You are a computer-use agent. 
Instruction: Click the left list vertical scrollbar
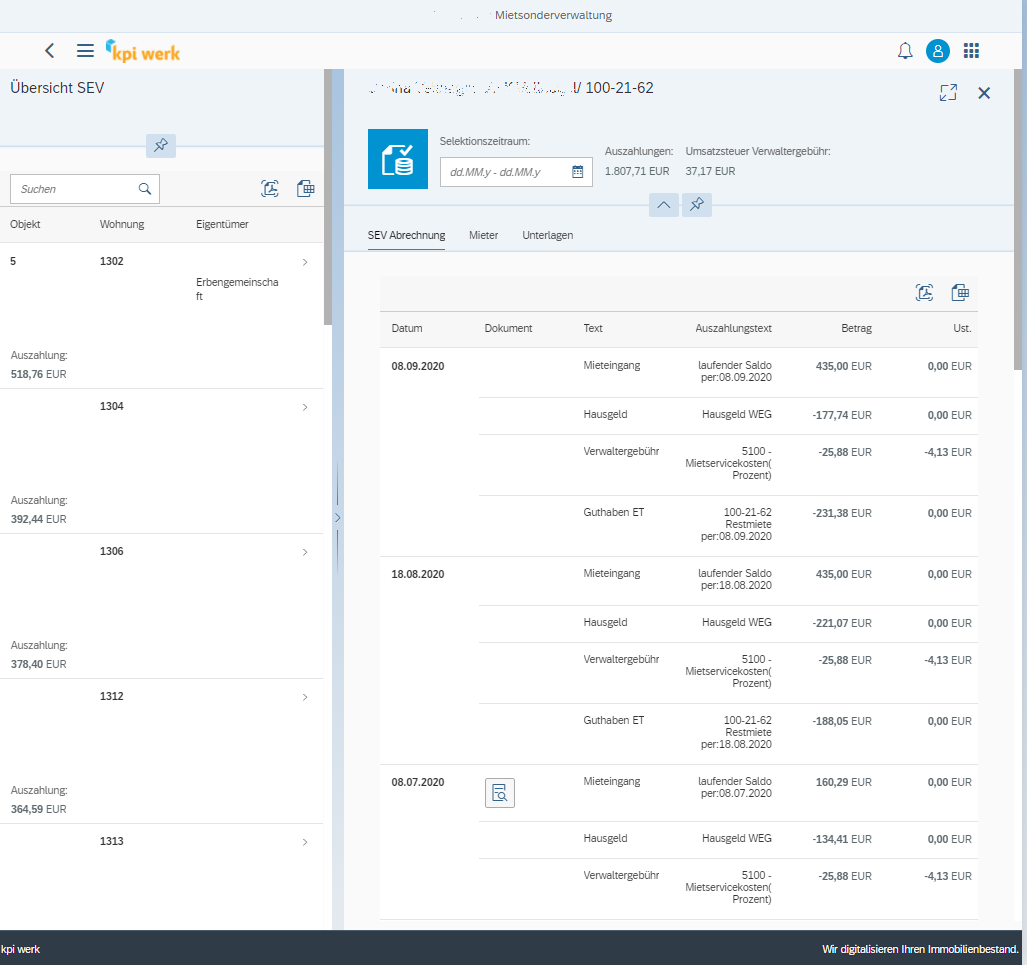click(328, 197)
